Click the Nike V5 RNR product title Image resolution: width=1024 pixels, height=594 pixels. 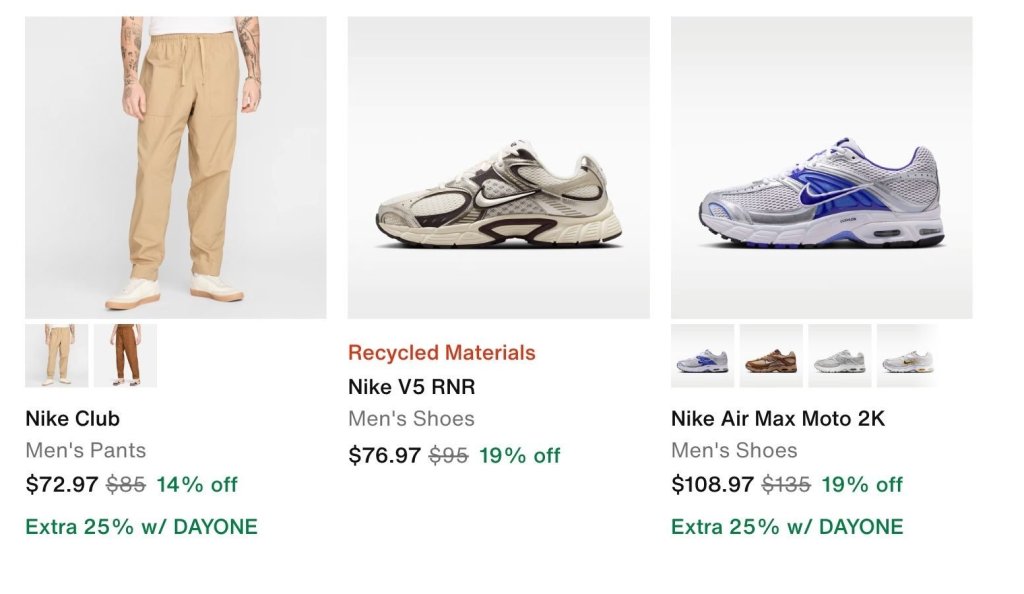coord(411,386)
